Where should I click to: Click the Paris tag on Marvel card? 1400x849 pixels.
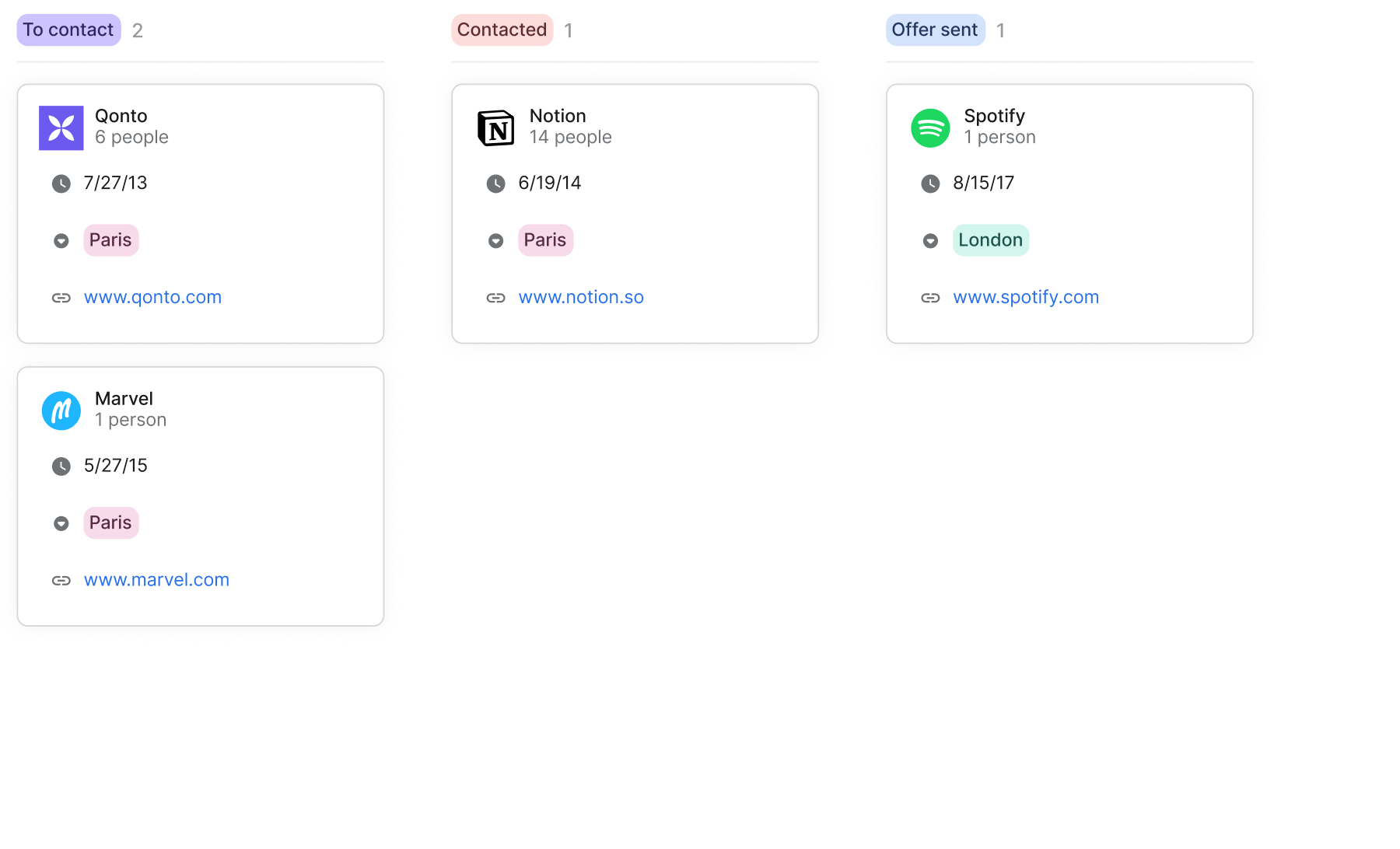pyautogui.click(x=111, y=522)
